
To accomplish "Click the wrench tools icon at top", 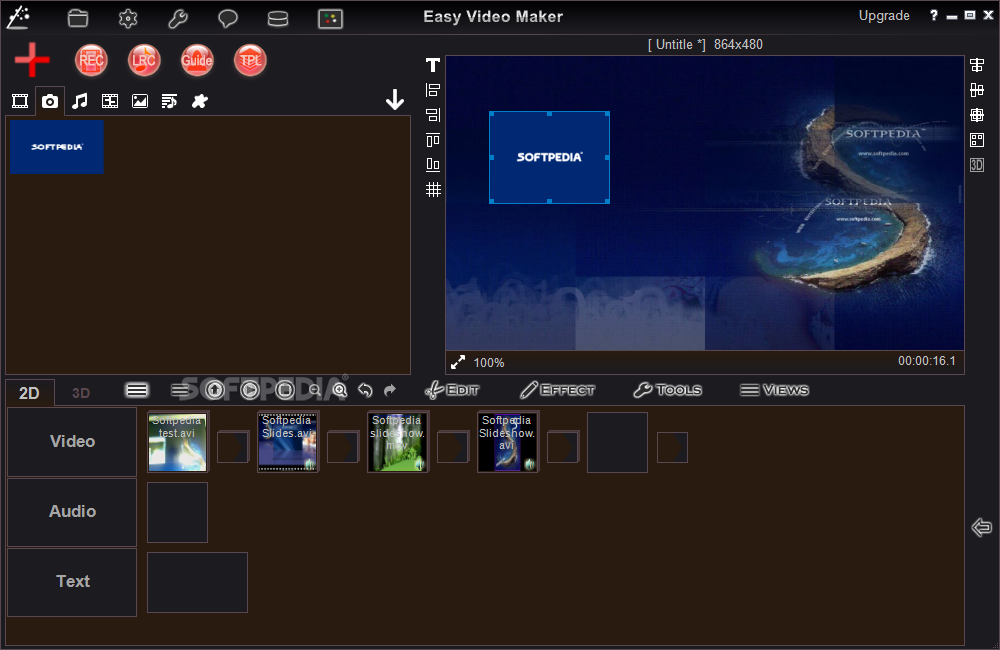I will pos(178,18).
